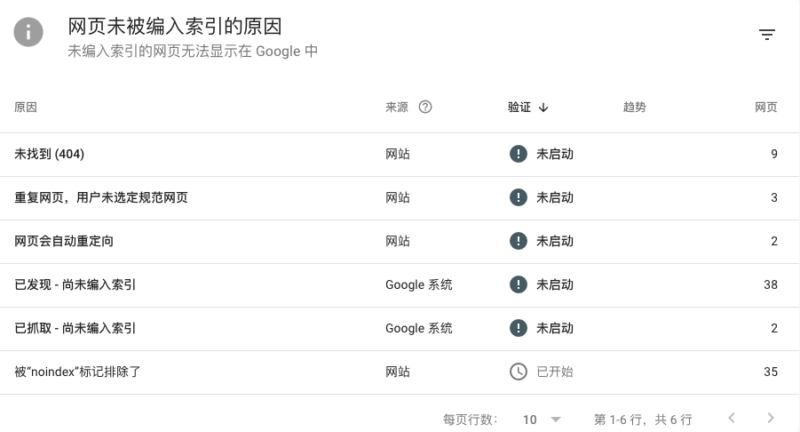The image size is (800, 432).
Task: Go to the previous page arrow
Action: tap(732, 418)
